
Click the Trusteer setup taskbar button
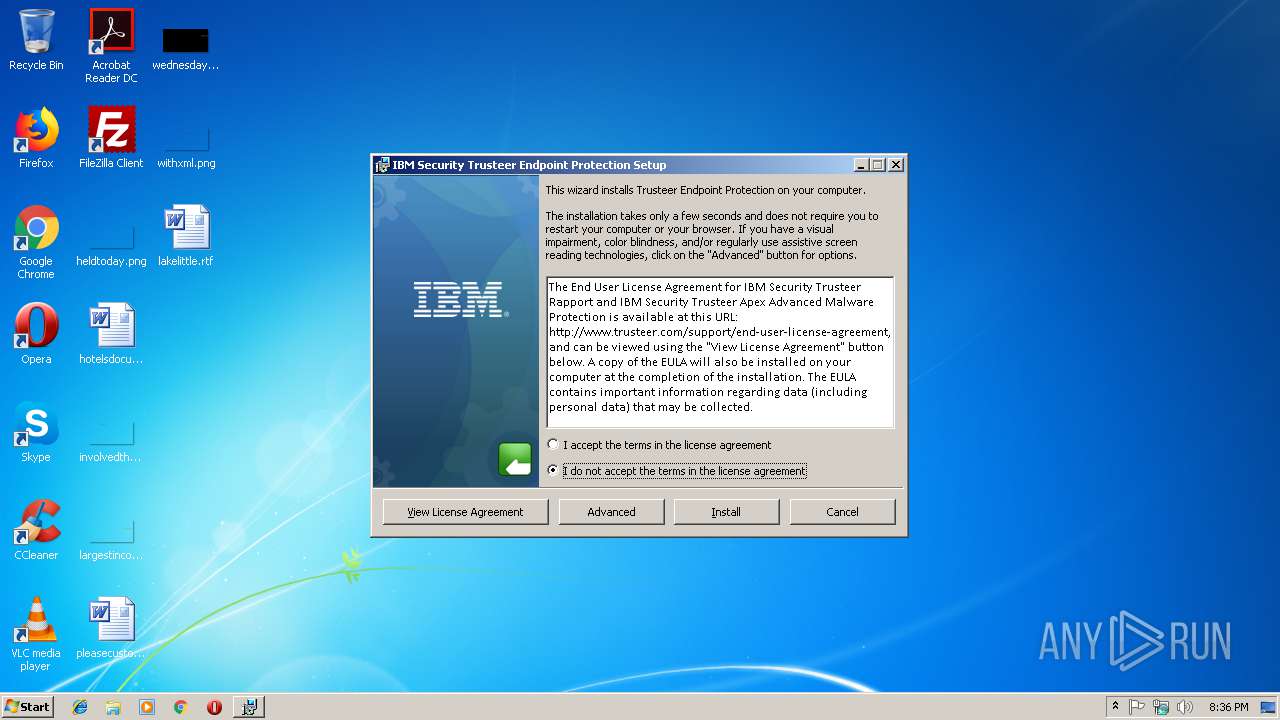point(249,707)
